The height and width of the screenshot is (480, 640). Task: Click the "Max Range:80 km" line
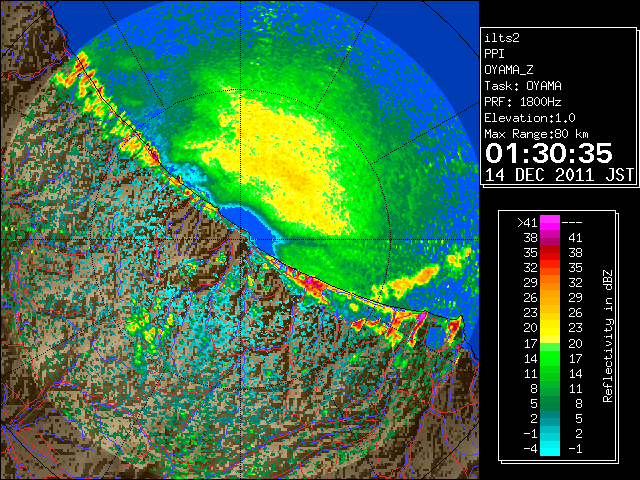click(536, 134)
